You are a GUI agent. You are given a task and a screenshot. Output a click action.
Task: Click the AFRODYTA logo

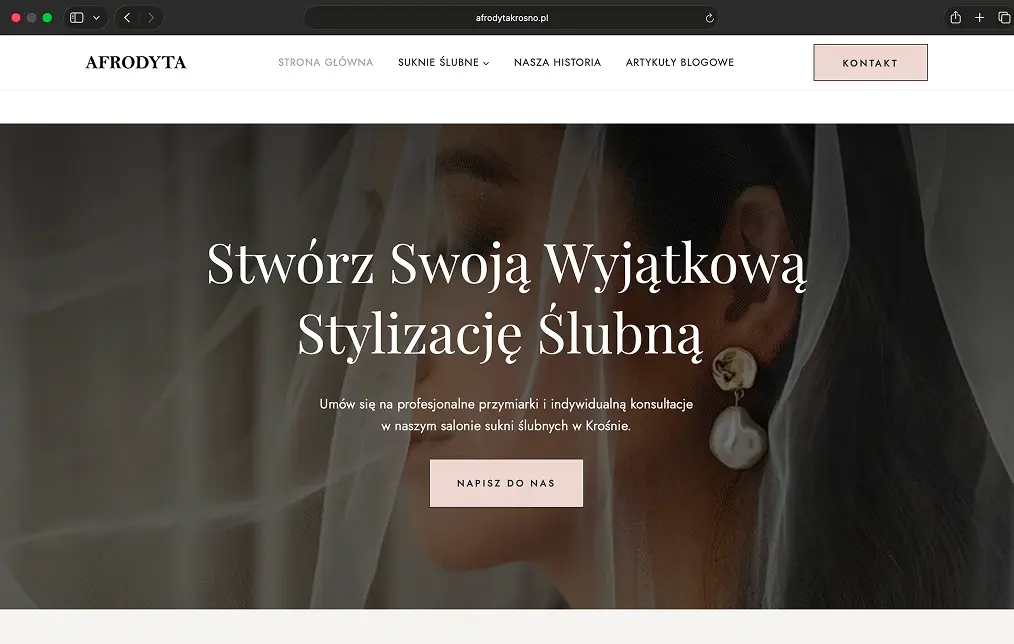tap(136, 62)
